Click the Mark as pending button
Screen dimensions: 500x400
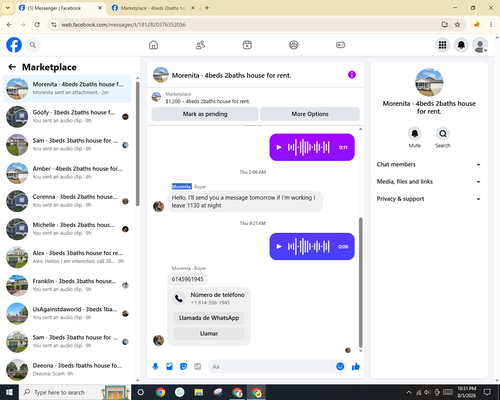pos(205,114)
